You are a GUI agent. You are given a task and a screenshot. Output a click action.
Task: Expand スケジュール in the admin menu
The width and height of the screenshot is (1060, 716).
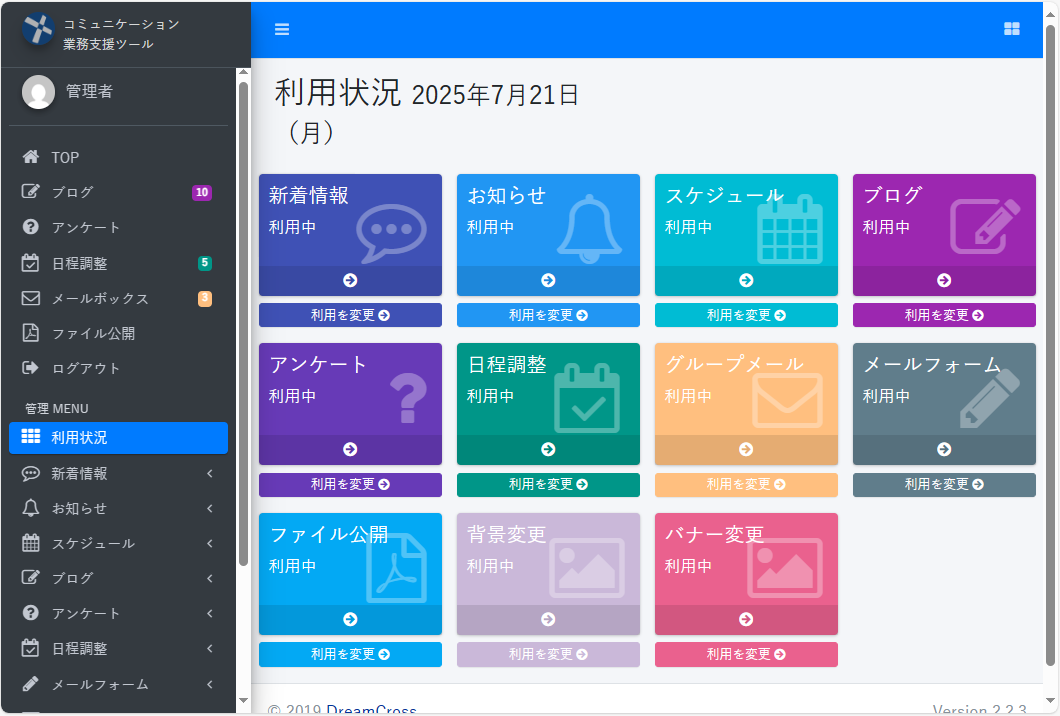coord(118,544)
